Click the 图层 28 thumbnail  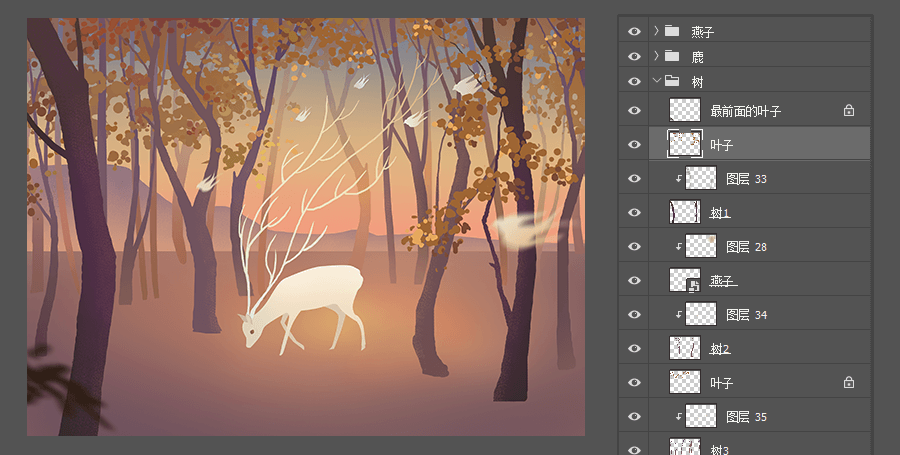[701, 246]
